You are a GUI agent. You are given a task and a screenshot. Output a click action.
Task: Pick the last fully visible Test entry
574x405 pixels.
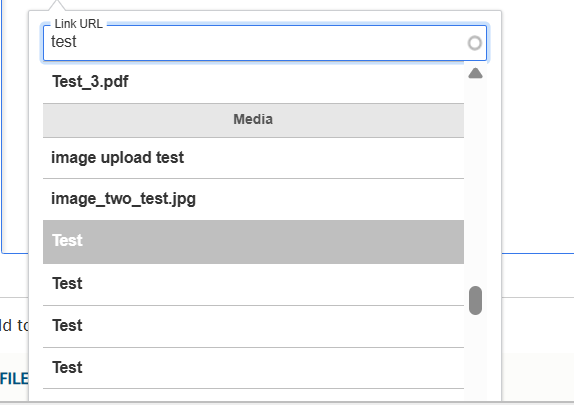[x=253, y=368]
